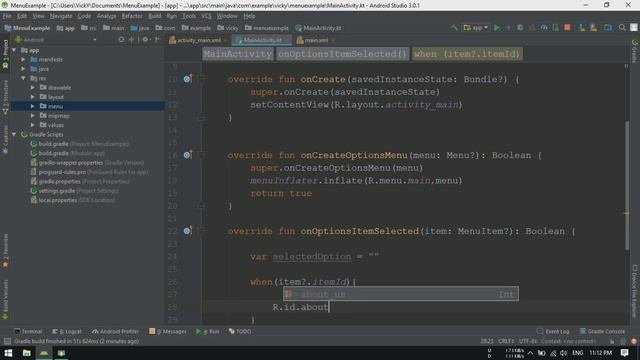The width and height of the screenshot is (640, 360).
Task: Click override gutter icon beside onCreateOptionsMenu
Action: [187, 155]
